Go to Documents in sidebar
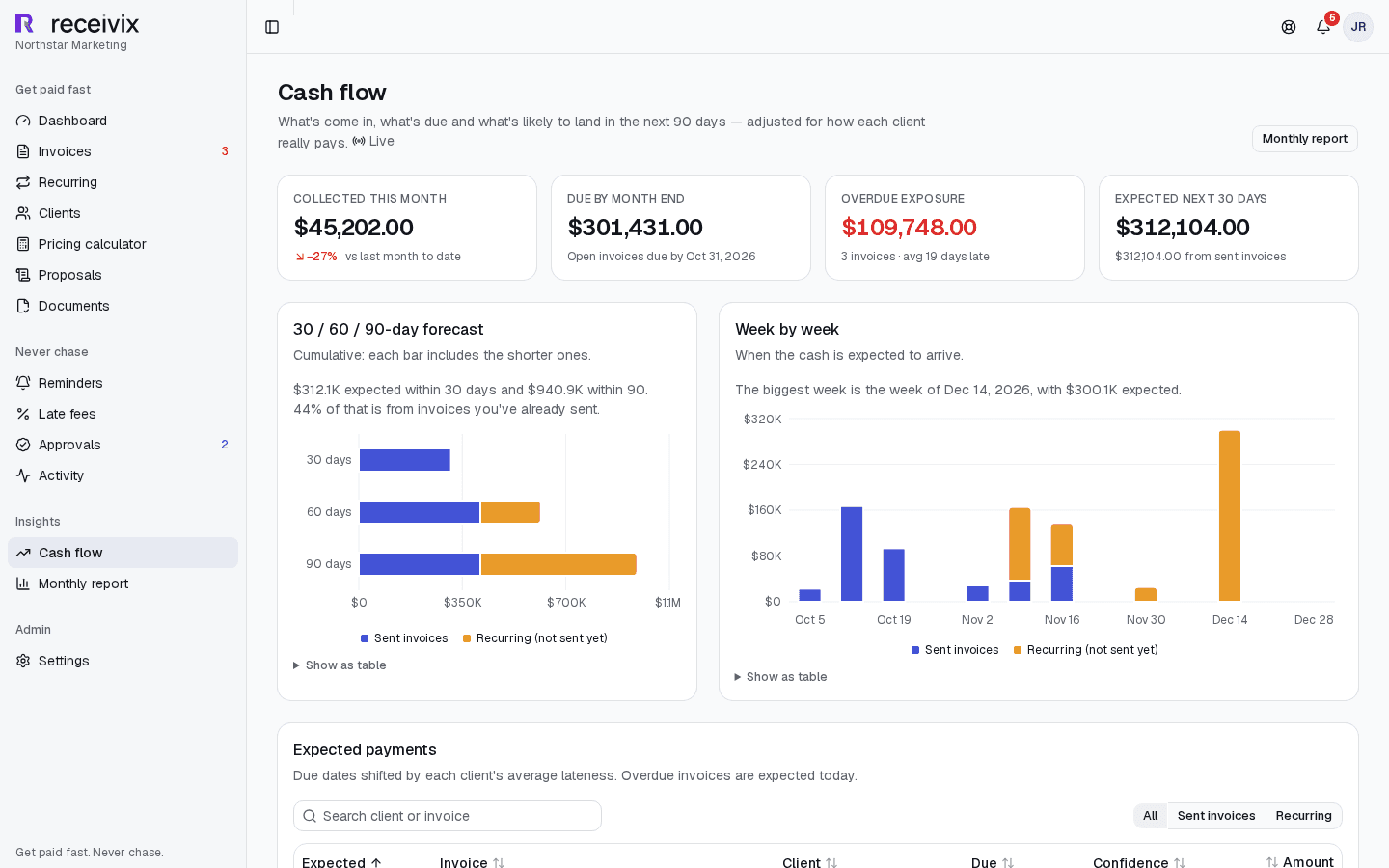Screen dimensions: 1389x868 coord(123,306)
